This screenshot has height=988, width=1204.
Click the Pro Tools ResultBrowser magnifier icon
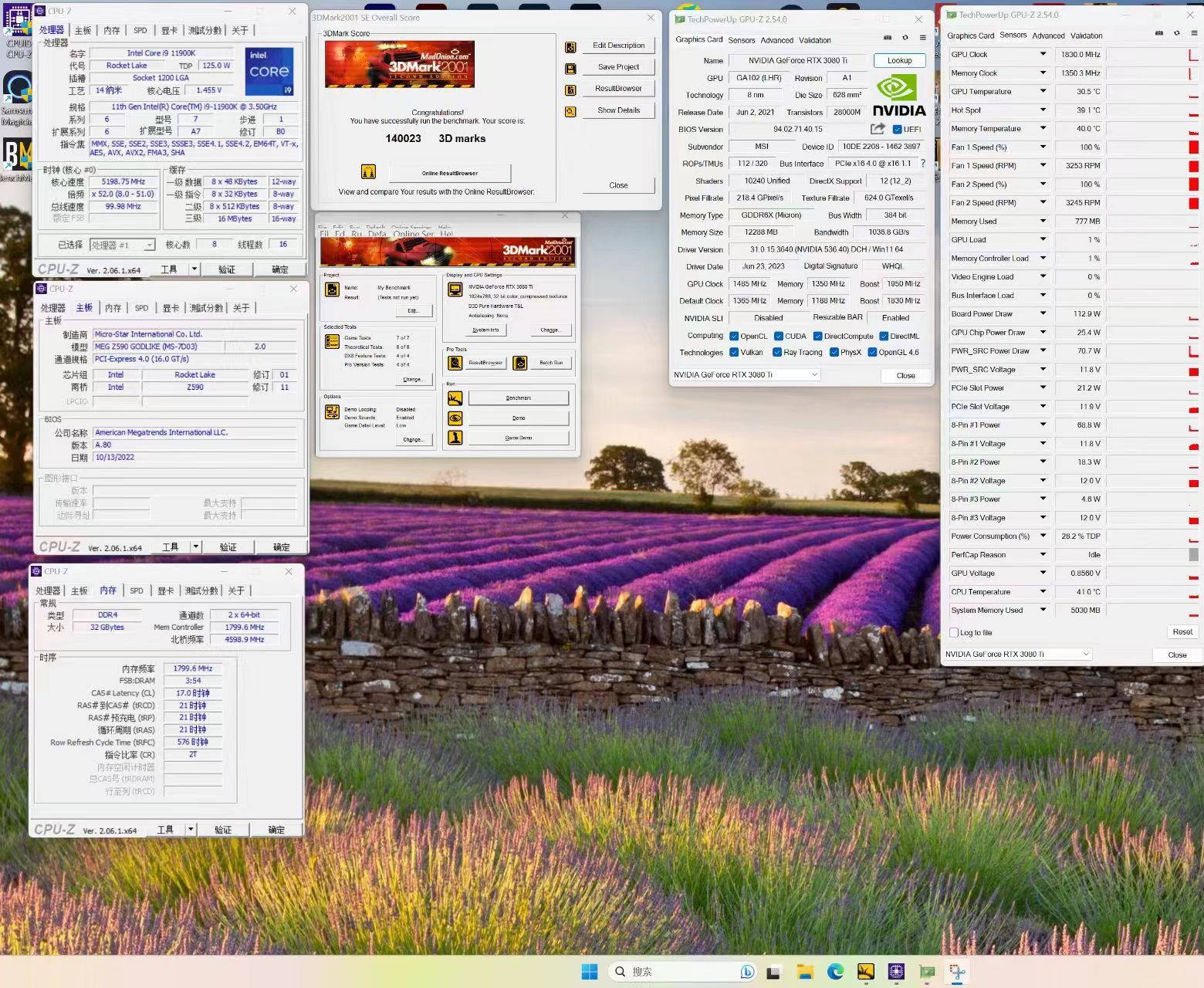[455, 363]
